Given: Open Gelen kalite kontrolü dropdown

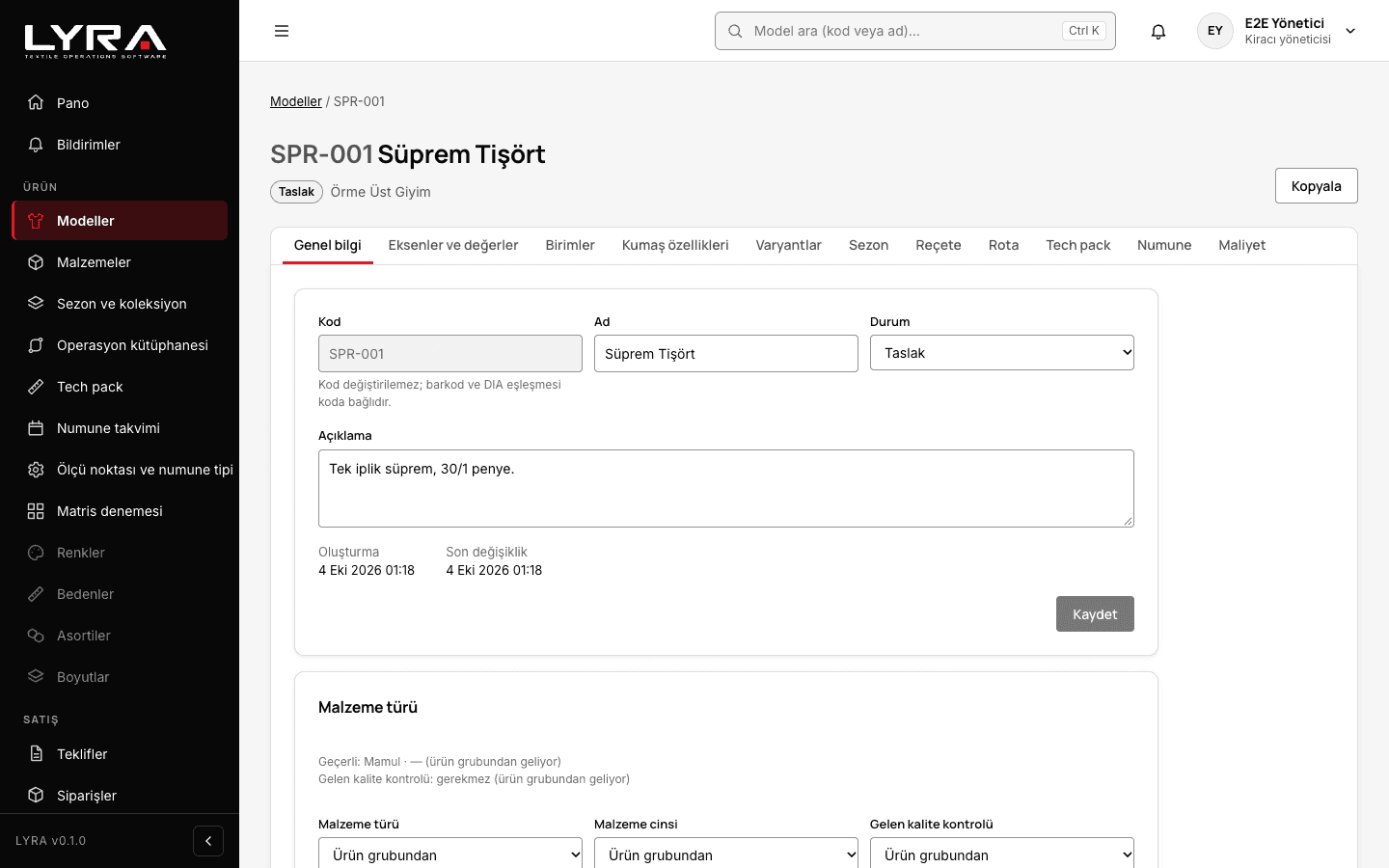Looking at the screenshot, I should click(x=1002, y=854).
